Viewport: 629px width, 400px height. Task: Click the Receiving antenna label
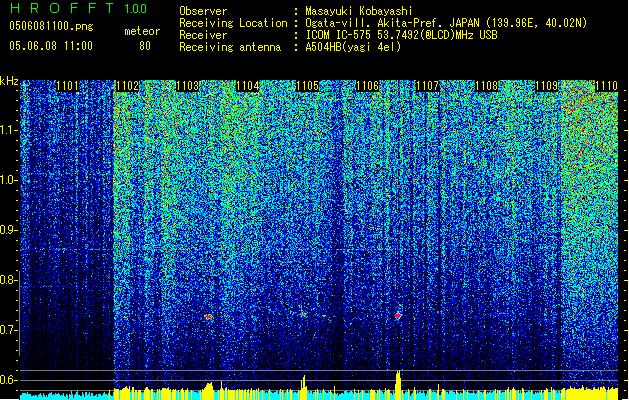(x=230, y=47)
